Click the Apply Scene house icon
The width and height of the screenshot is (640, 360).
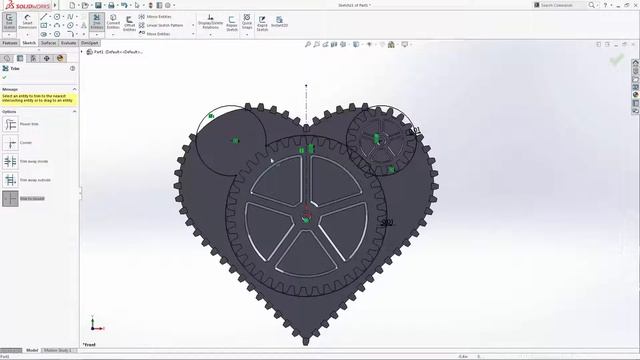[x=391, y=44]
